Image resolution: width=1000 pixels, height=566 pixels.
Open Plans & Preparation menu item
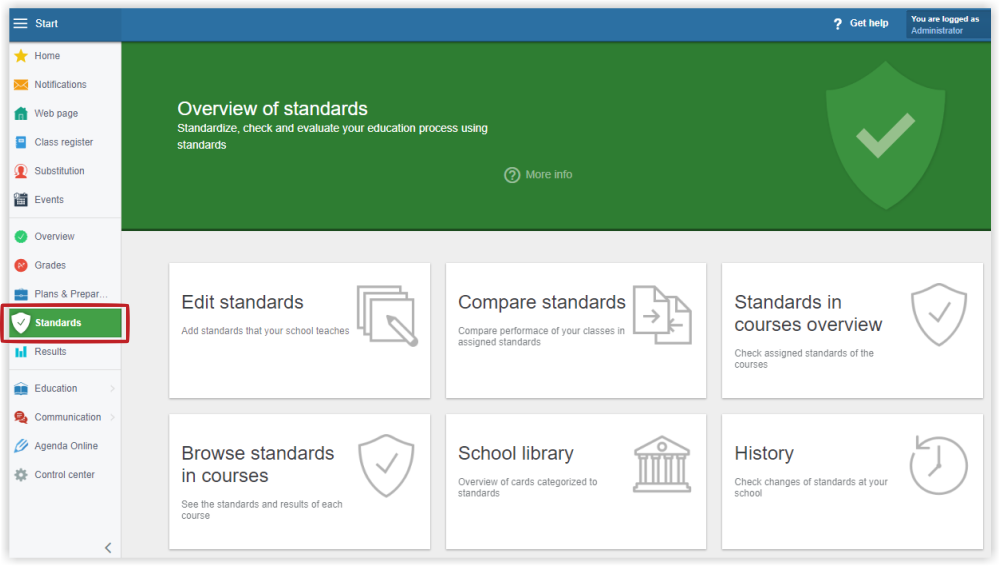coord(70,294)
